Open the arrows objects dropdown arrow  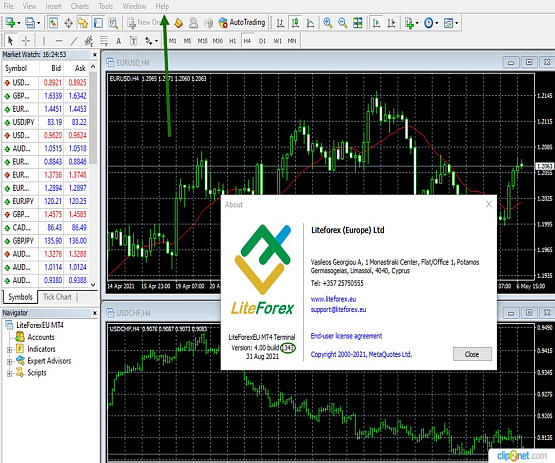[156, 41]
